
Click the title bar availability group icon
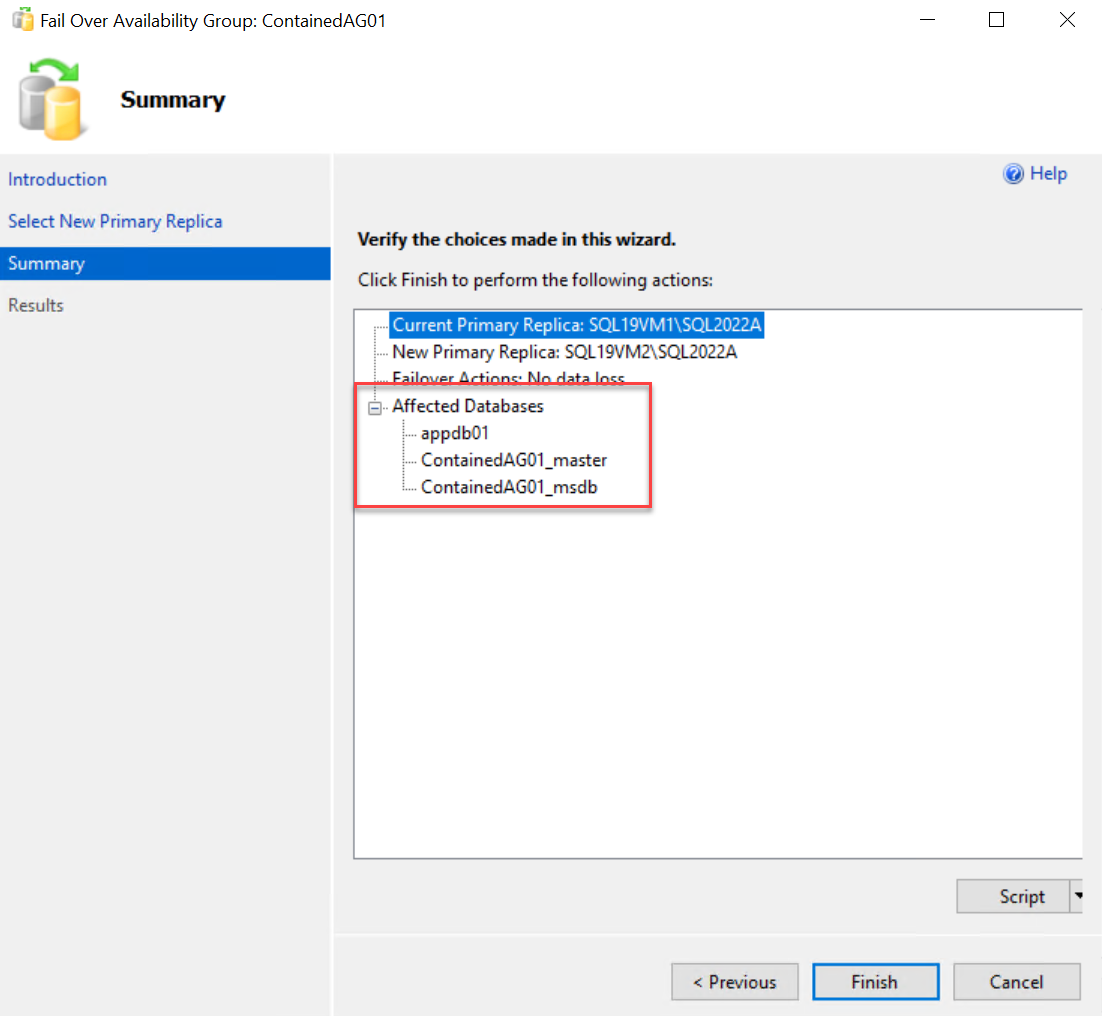(x=21, y=20)
